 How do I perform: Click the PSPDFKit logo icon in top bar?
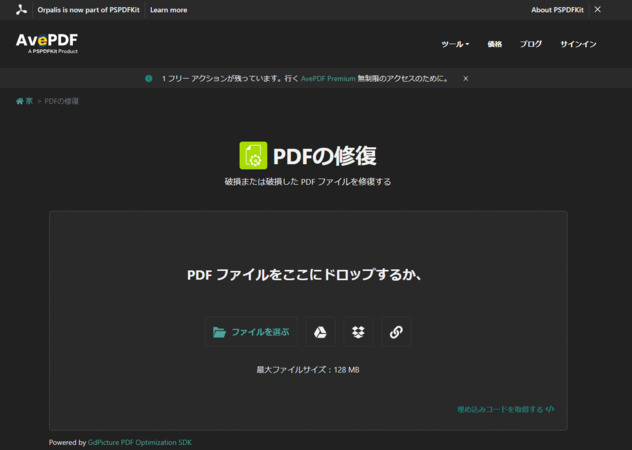pyautogui.click(x=21, y=9)
